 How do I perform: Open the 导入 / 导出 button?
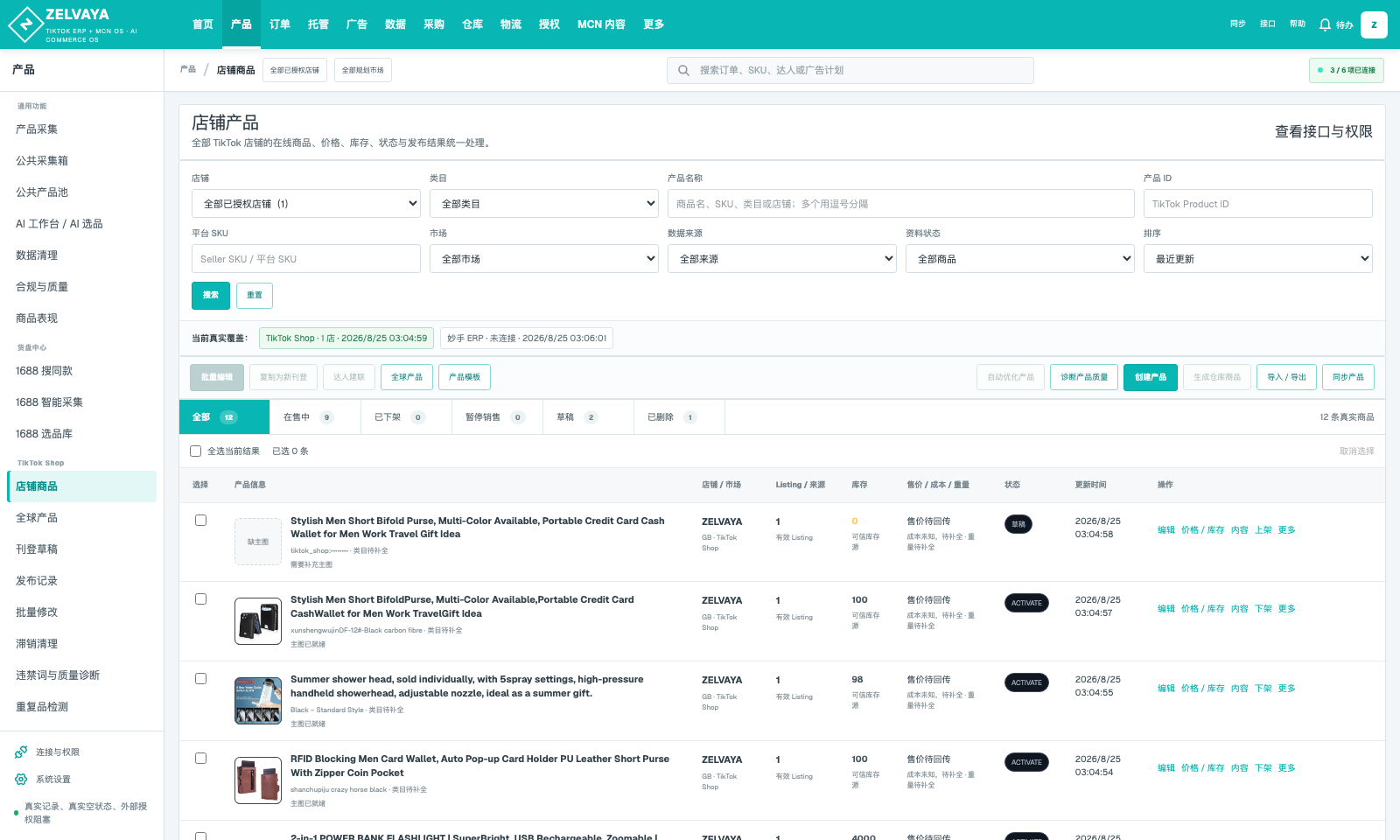point(1286,377)
